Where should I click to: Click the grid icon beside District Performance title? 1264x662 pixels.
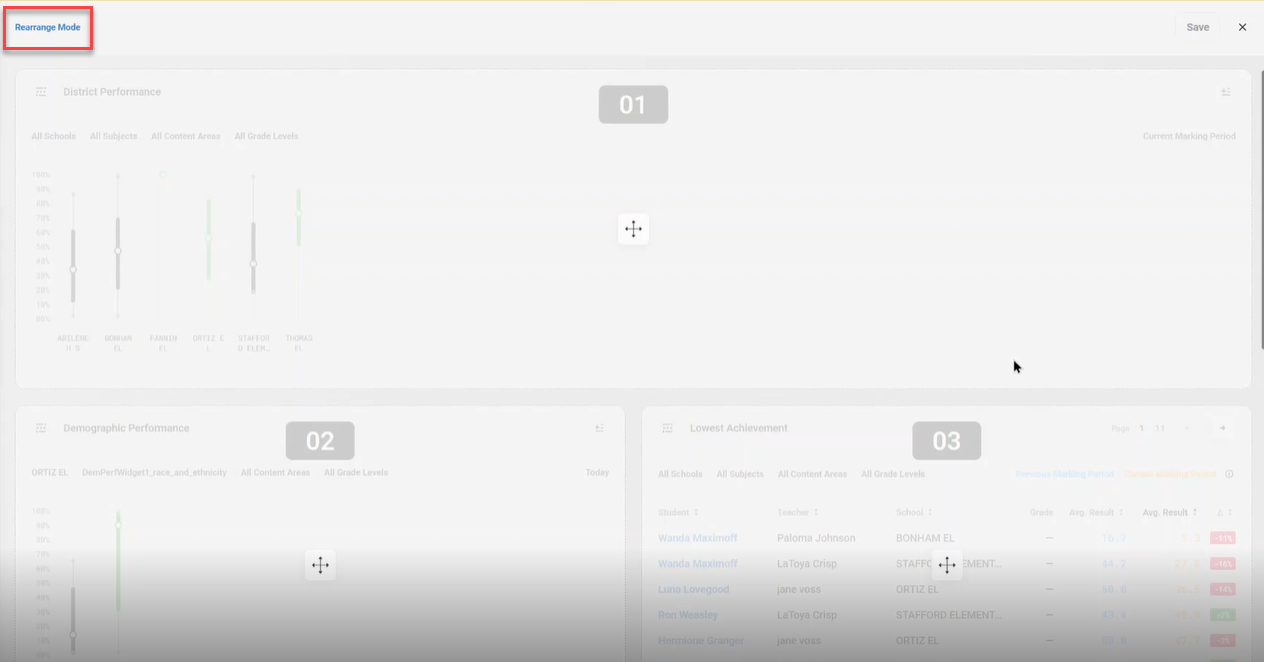click(41, 92)
